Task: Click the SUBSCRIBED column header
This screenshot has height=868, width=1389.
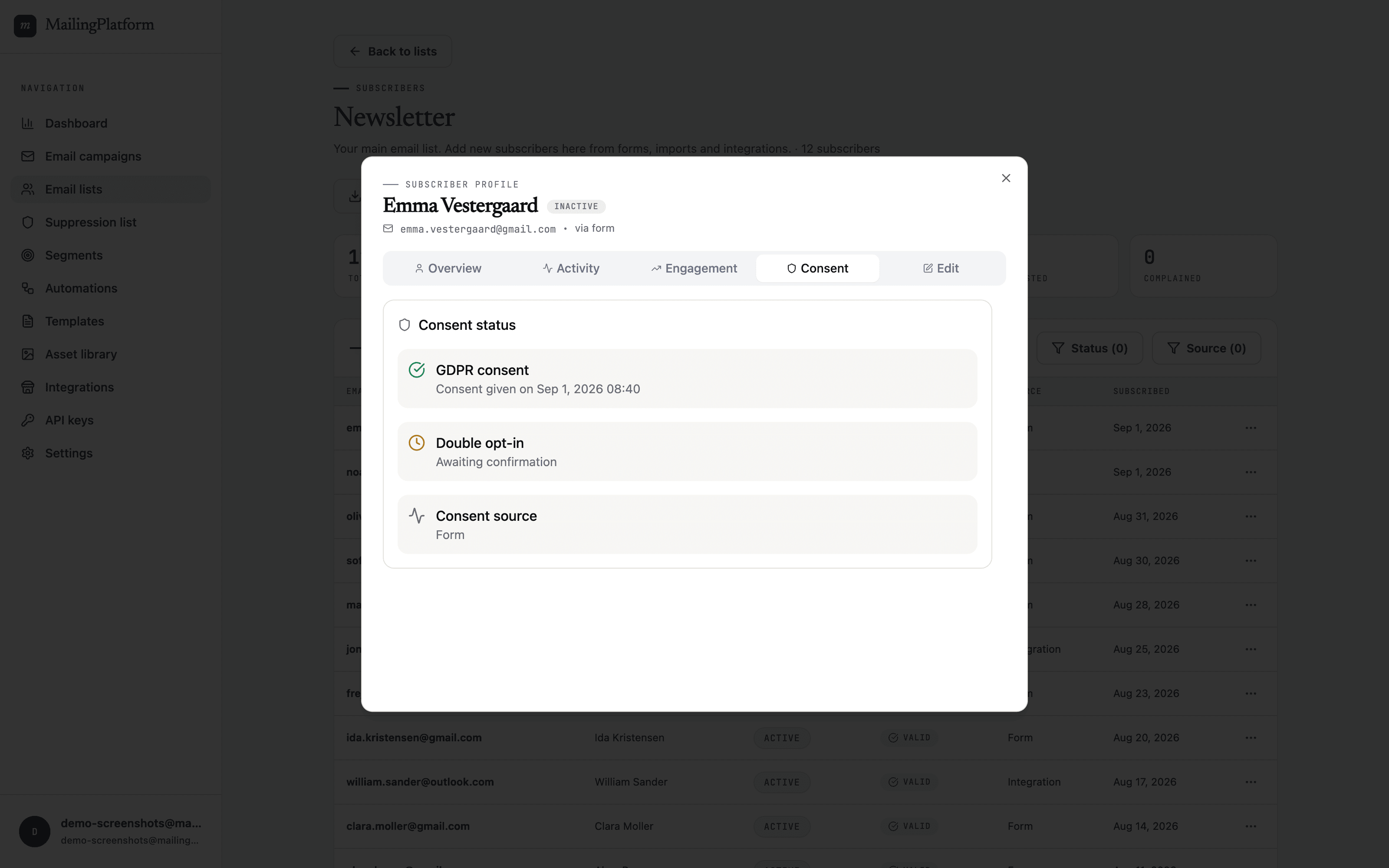Action: coord(1141,391)
